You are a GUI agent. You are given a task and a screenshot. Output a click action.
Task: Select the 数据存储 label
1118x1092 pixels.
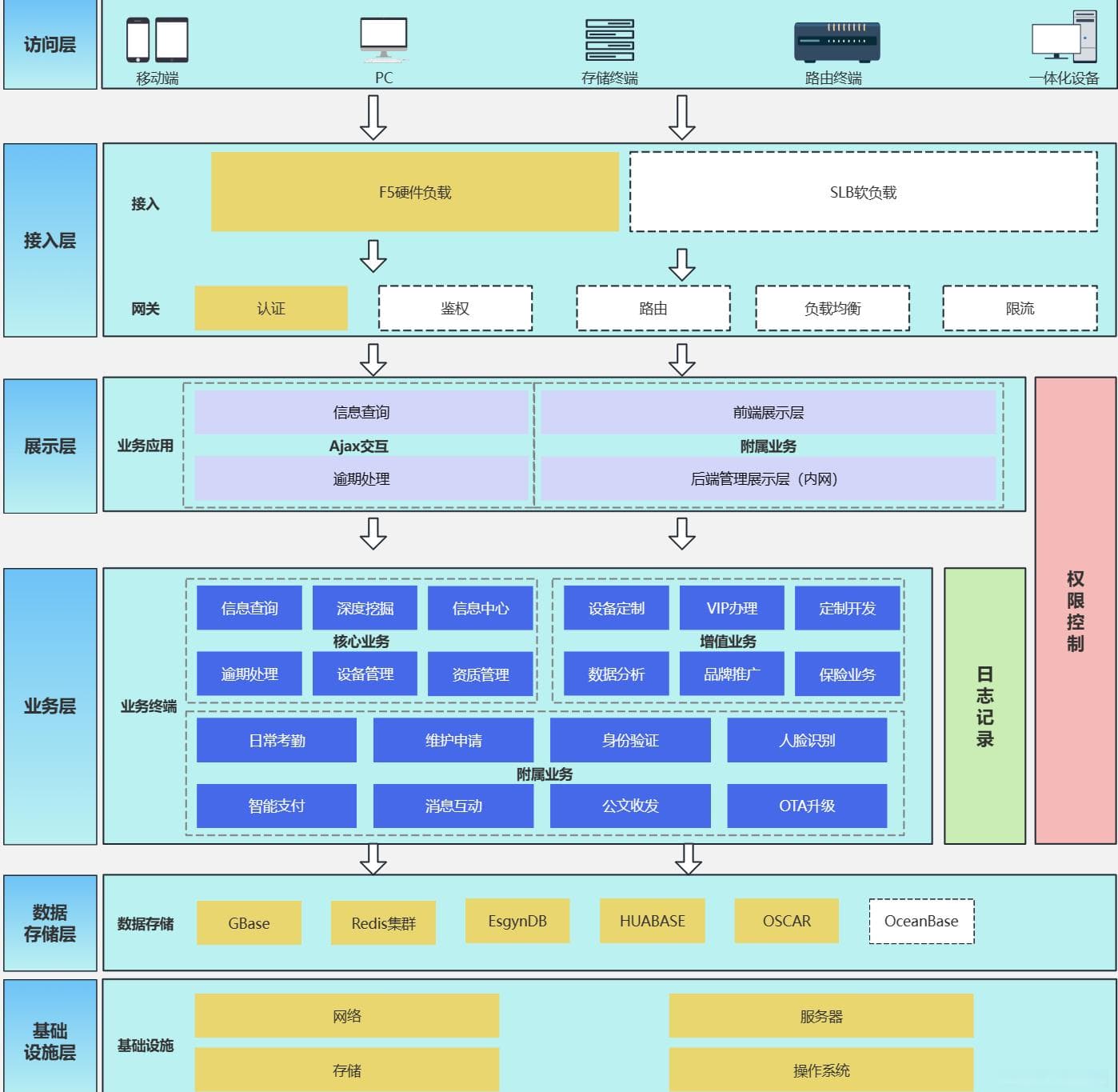coord(146,923)
